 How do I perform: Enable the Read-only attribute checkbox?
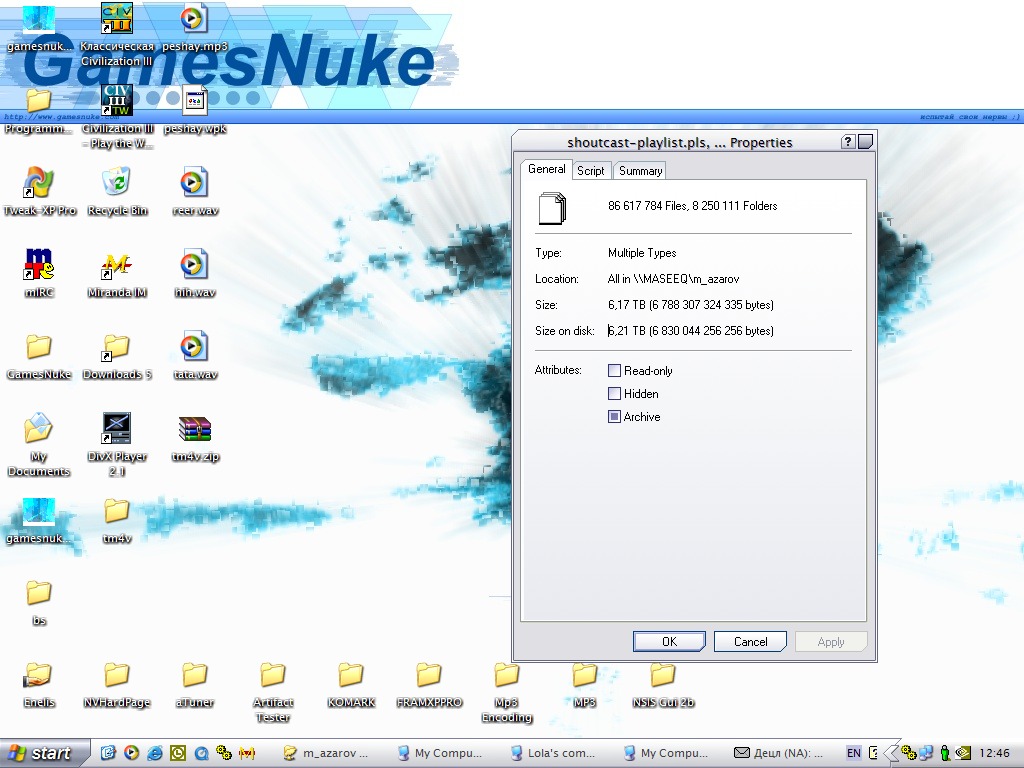coord(615,371)
